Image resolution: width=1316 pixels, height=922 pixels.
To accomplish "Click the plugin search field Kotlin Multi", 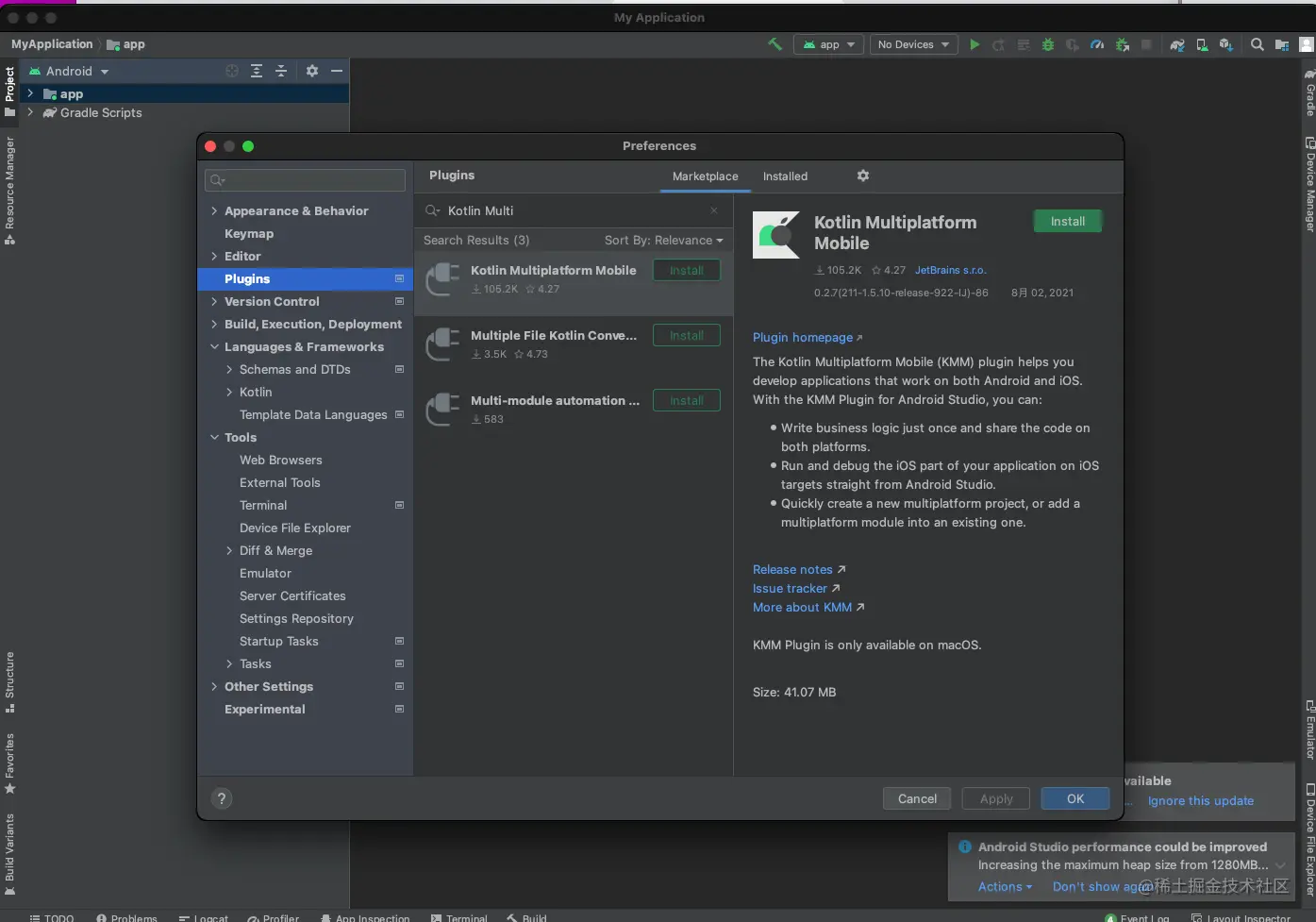I will coord(575,210).
